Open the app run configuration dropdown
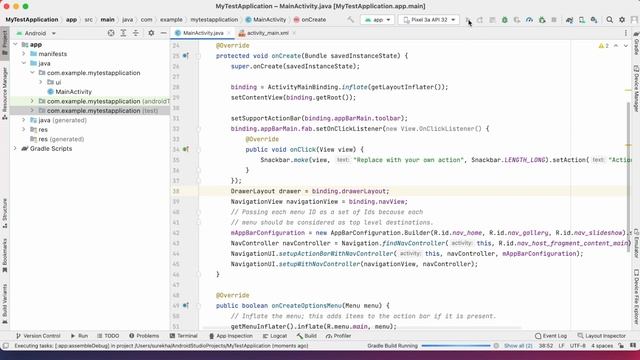 click(x=378, y=20)
